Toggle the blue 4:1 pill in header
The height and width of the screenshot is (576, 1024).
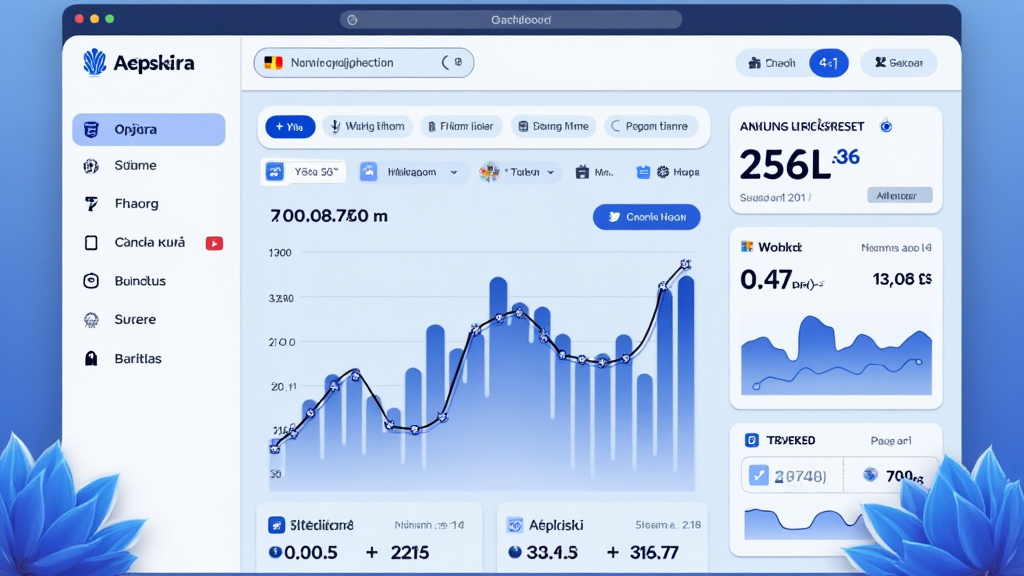pos(828,63)
